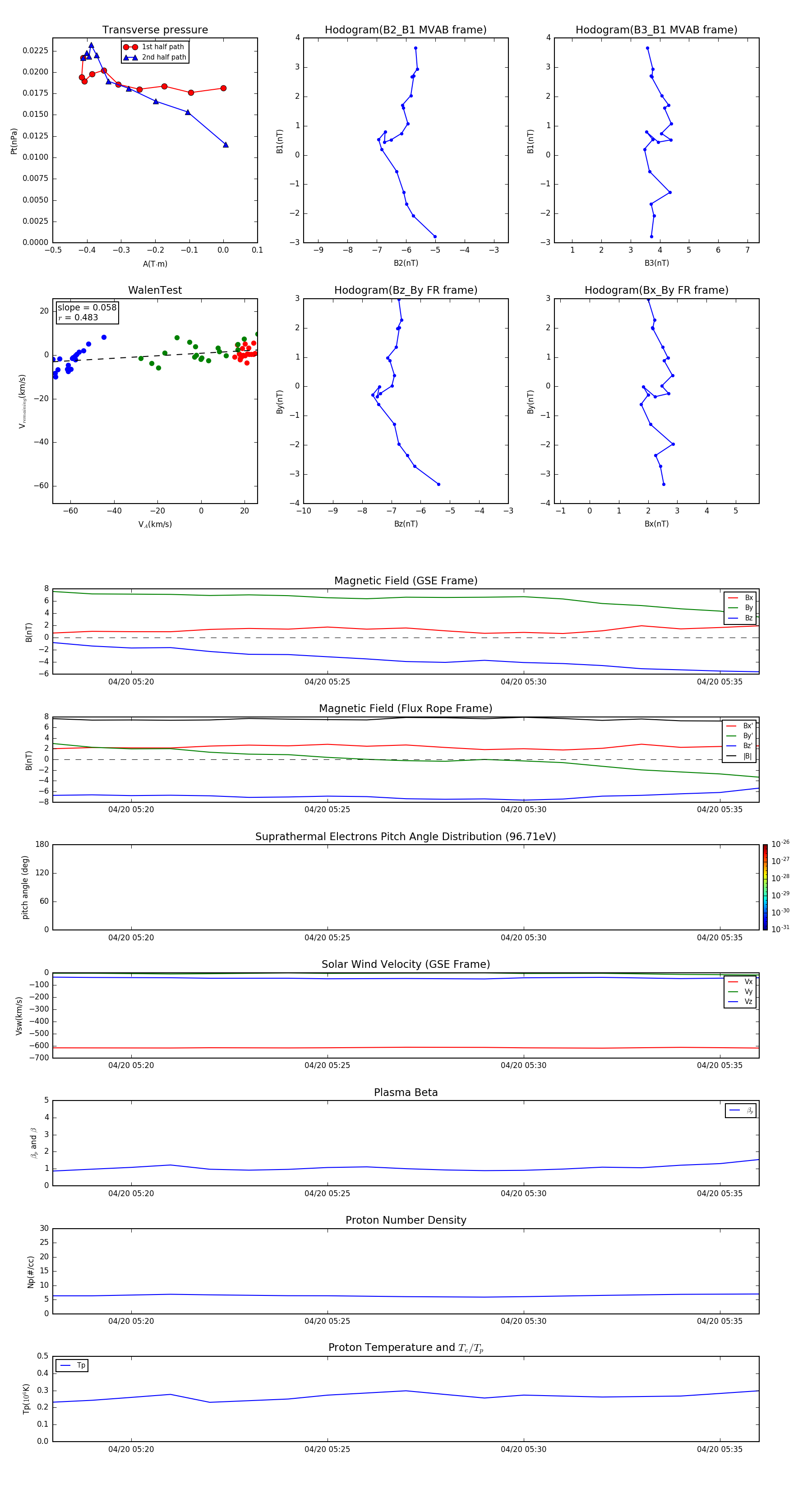
Task: Click the pitch angle colorbar
Action: (x=765, y=887)
